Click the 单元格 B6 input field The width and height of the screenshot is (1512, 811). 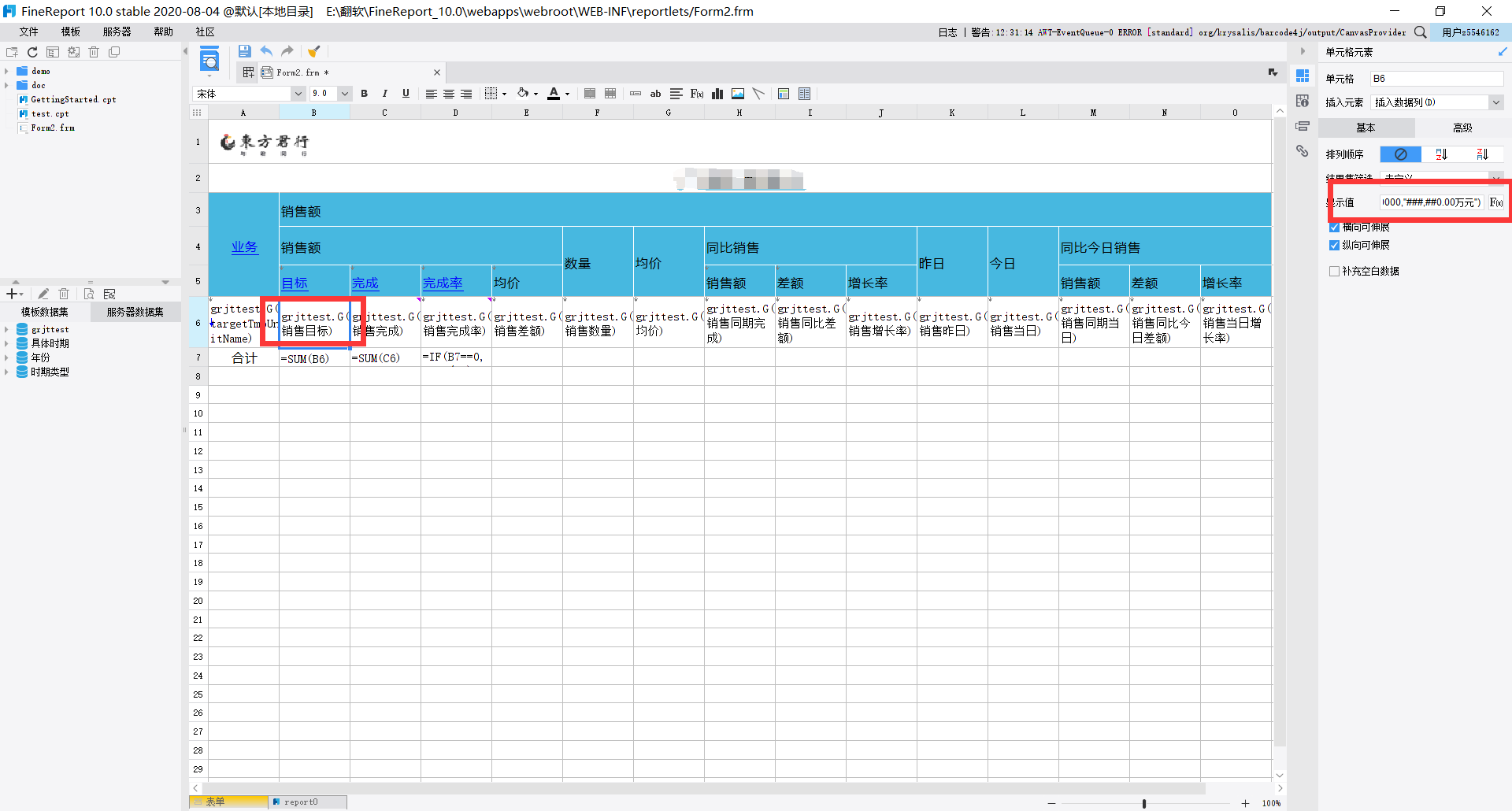(x=1437, y=79)
